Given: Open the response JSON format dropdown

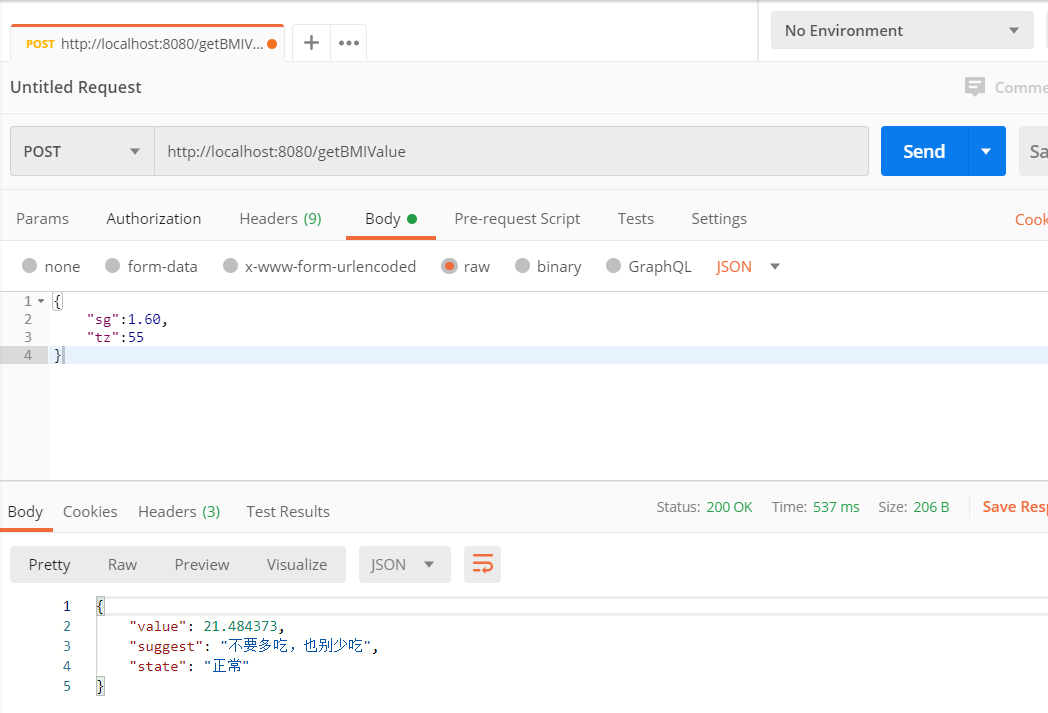Looking at the screenshot, I should tap(404, 564).
